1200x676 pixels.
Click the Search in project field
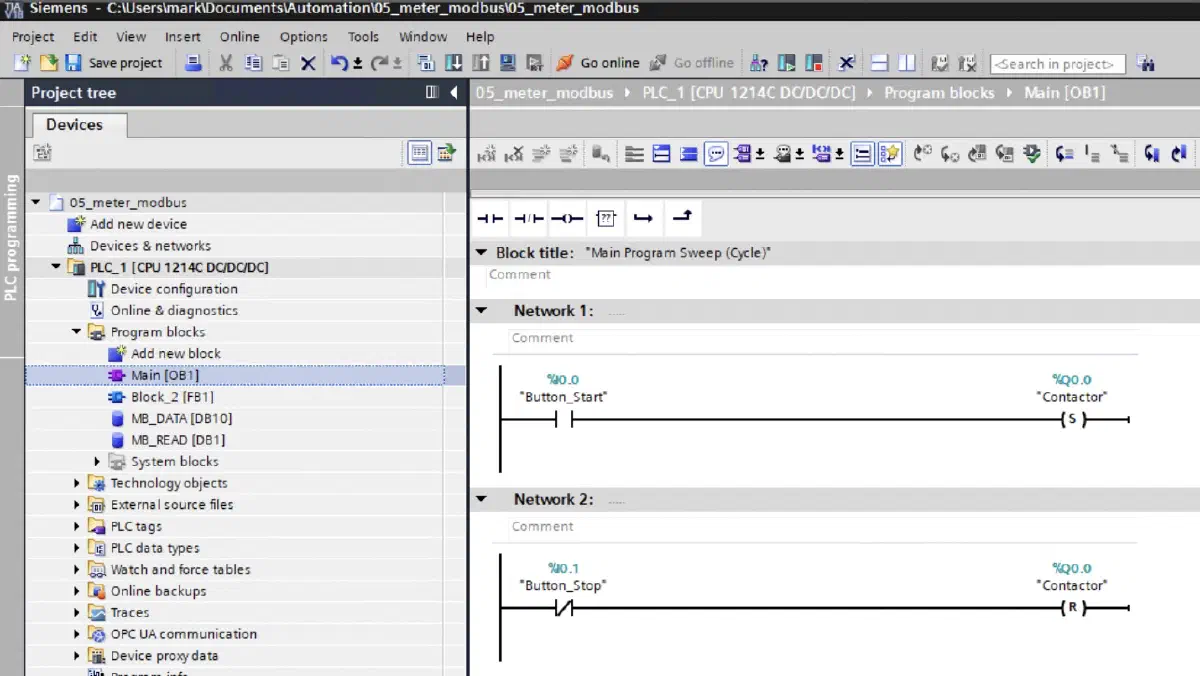[x=1058, y=64]
